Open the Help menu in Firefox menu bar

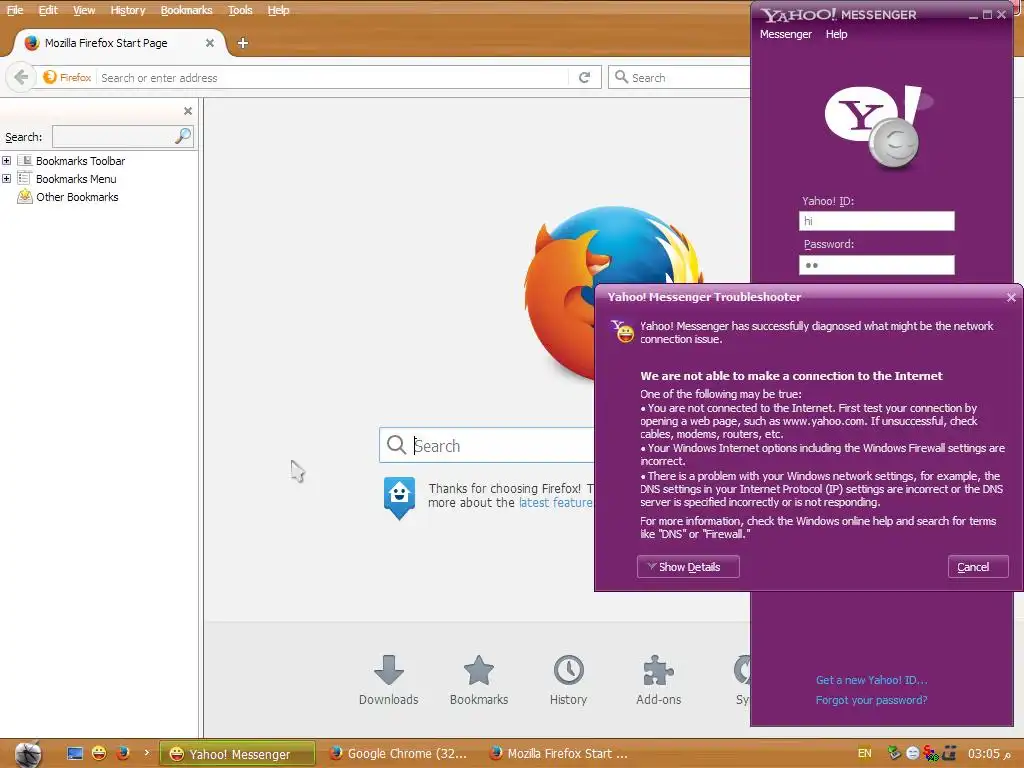pos(278,10)
